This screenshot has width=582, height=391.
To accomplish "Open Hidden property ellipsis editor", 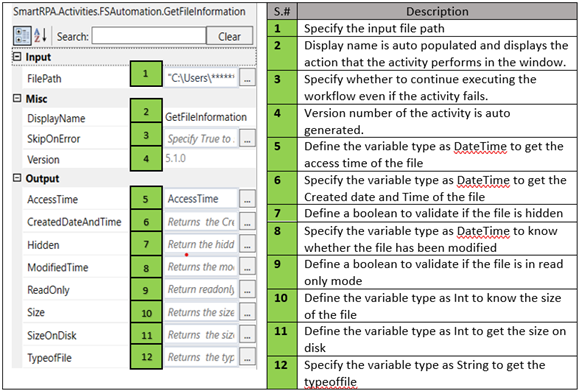I will [247, 244].
